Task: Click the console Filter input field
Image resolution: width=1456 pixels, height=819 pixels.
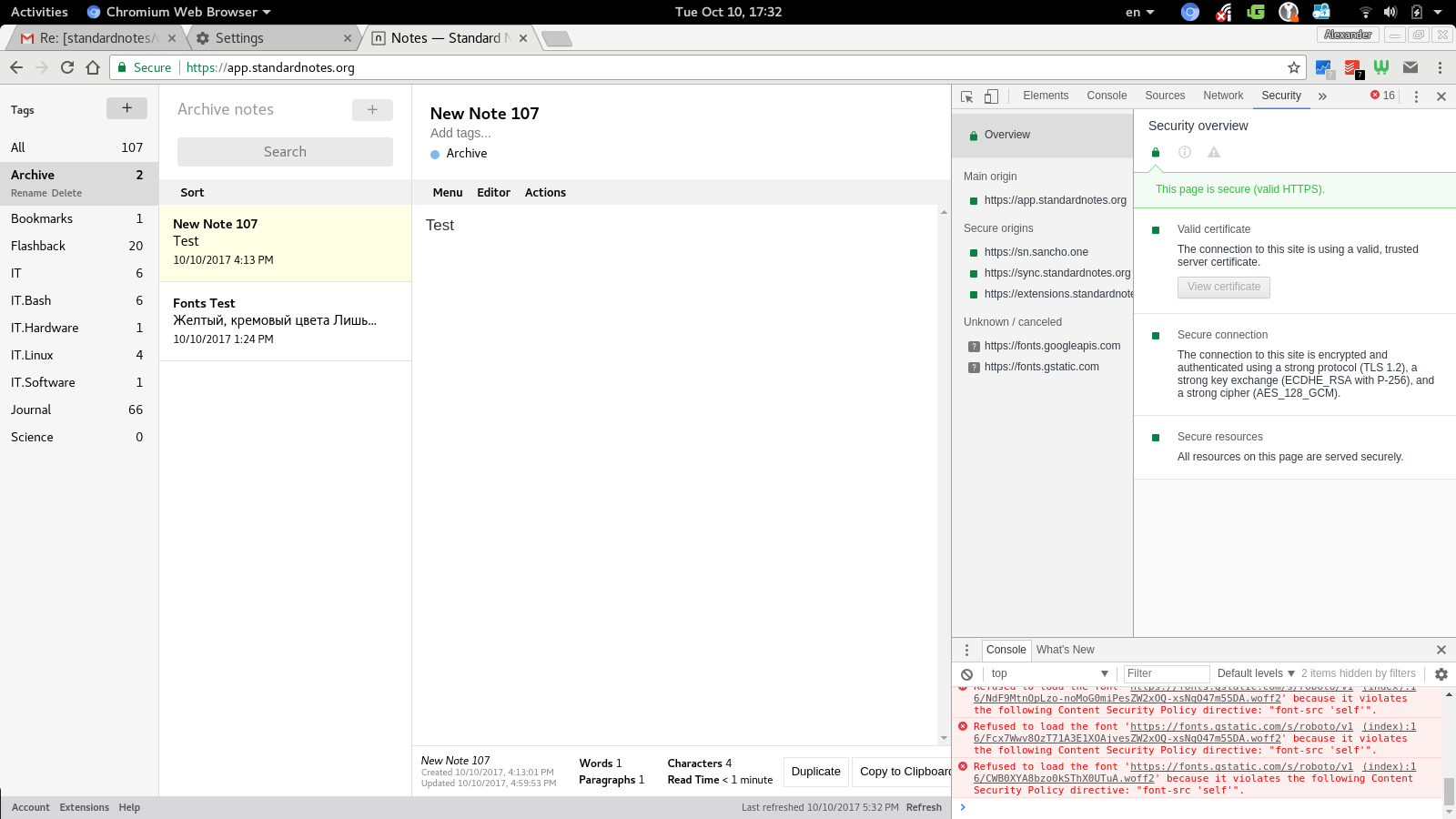Action: pyautogui.click(x=1166, y=673)
